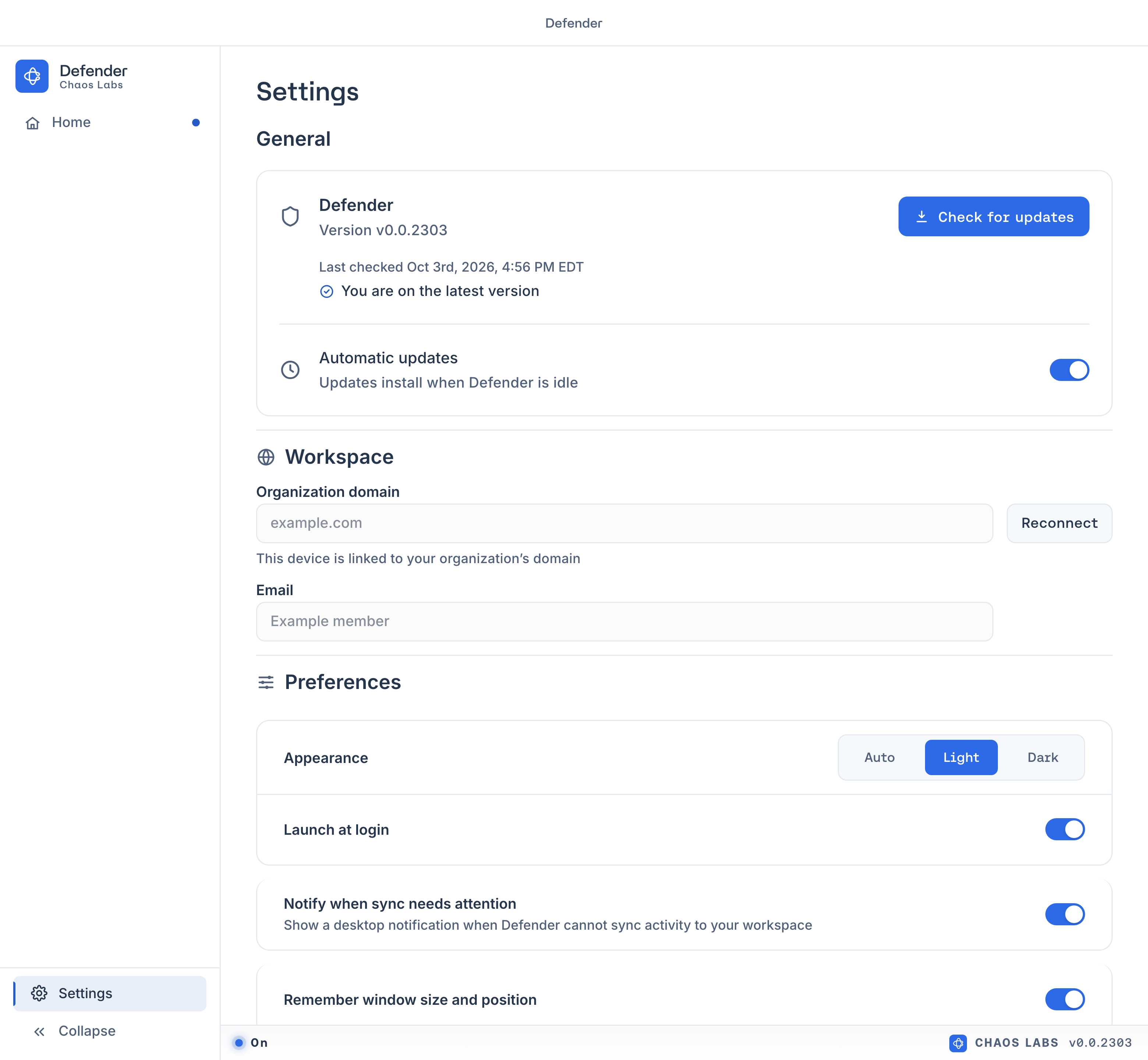Collapse the sidebar
This screenshot has height=1060, width=1148.
click(x=110, y=1031)
